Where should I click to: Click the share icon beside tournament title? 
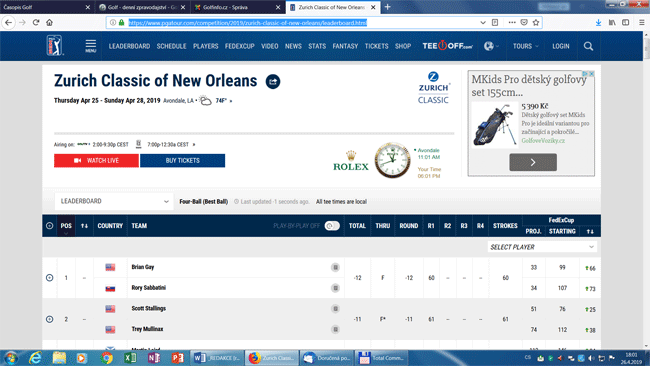tap(273, 81)
